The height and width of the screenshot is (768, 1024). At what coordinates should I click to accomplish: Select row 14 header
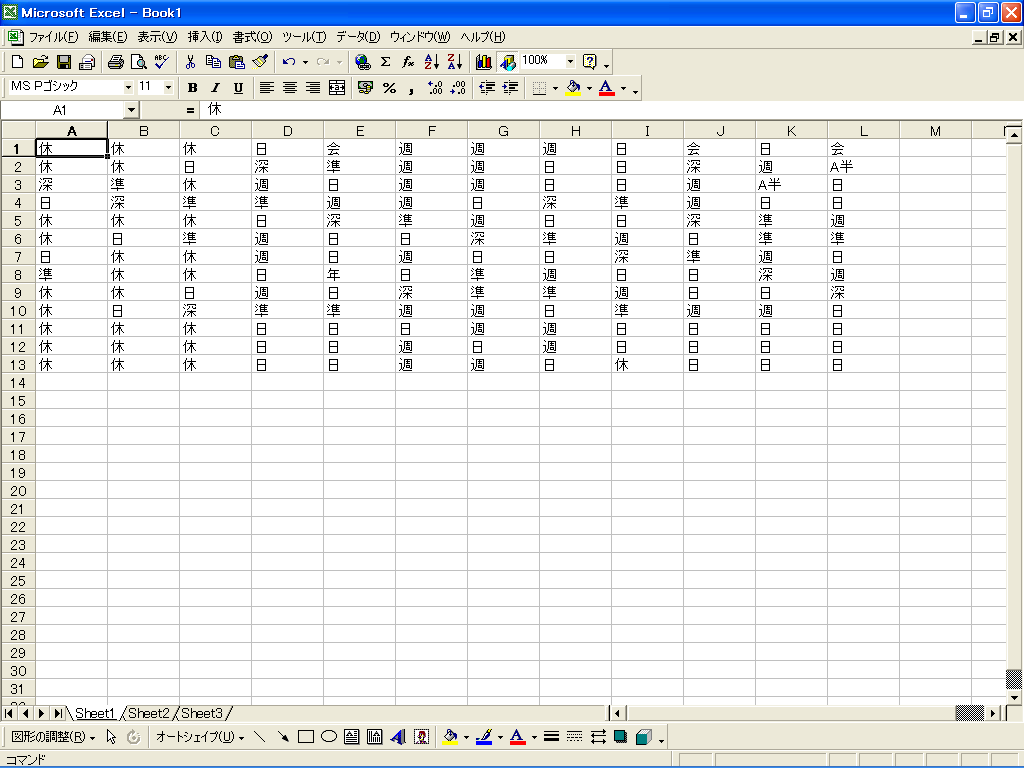18,383
